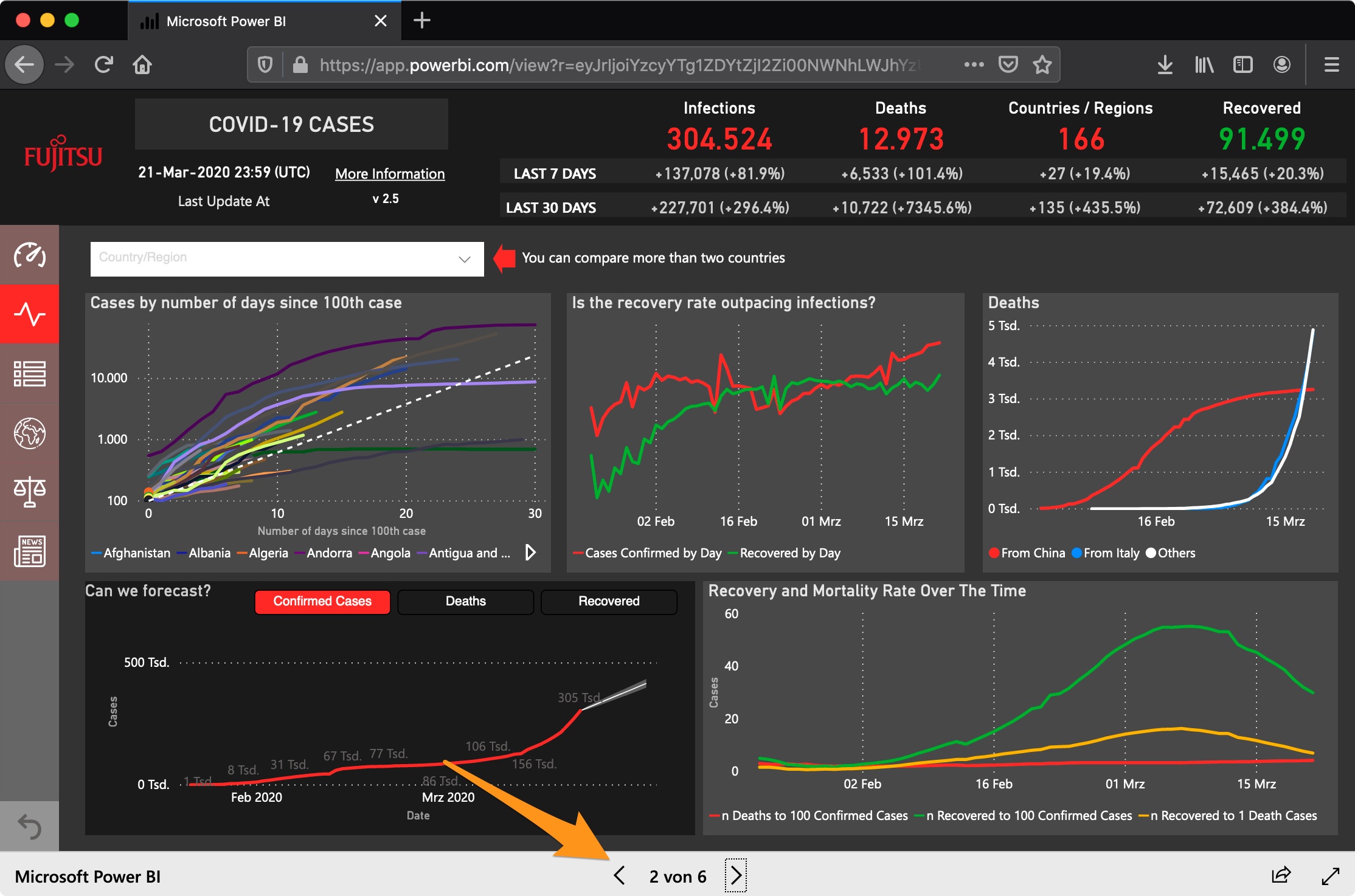Click the share report icon
The height and width of the screenshot is (896, 1355).
(1281, 875)
